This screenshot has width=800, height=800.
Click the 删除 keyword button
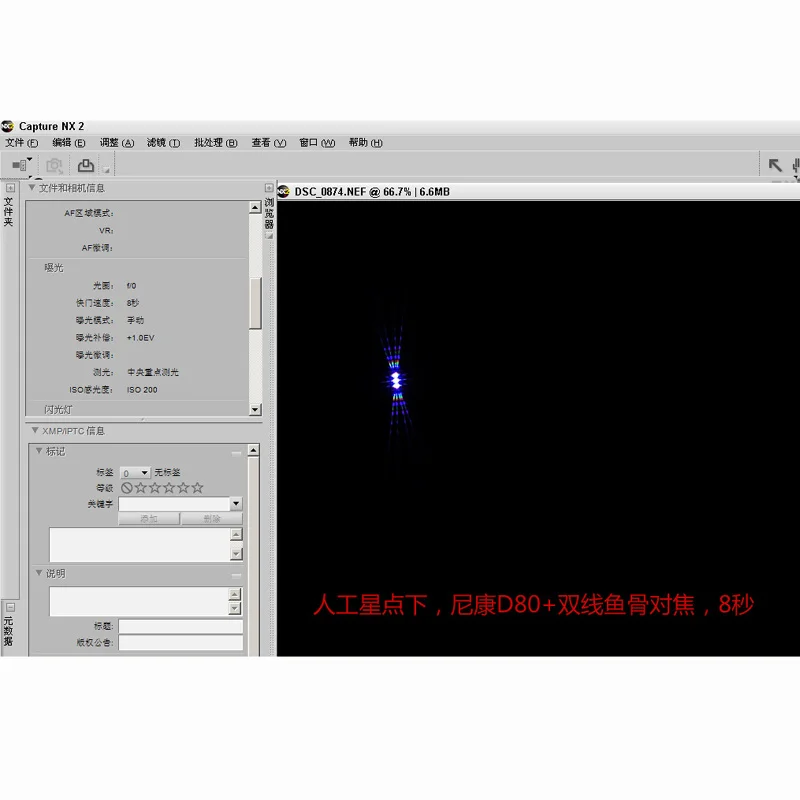(212, 518)
